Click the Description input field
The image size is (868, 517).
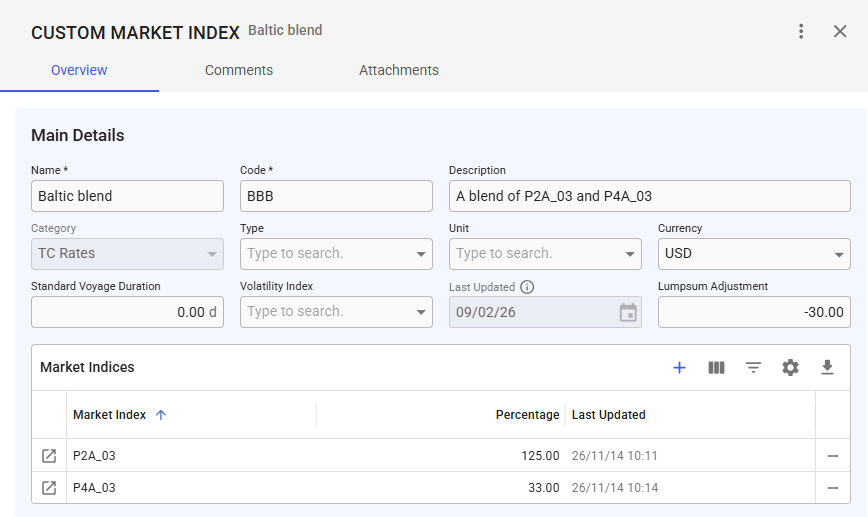[x=649, y=196]
